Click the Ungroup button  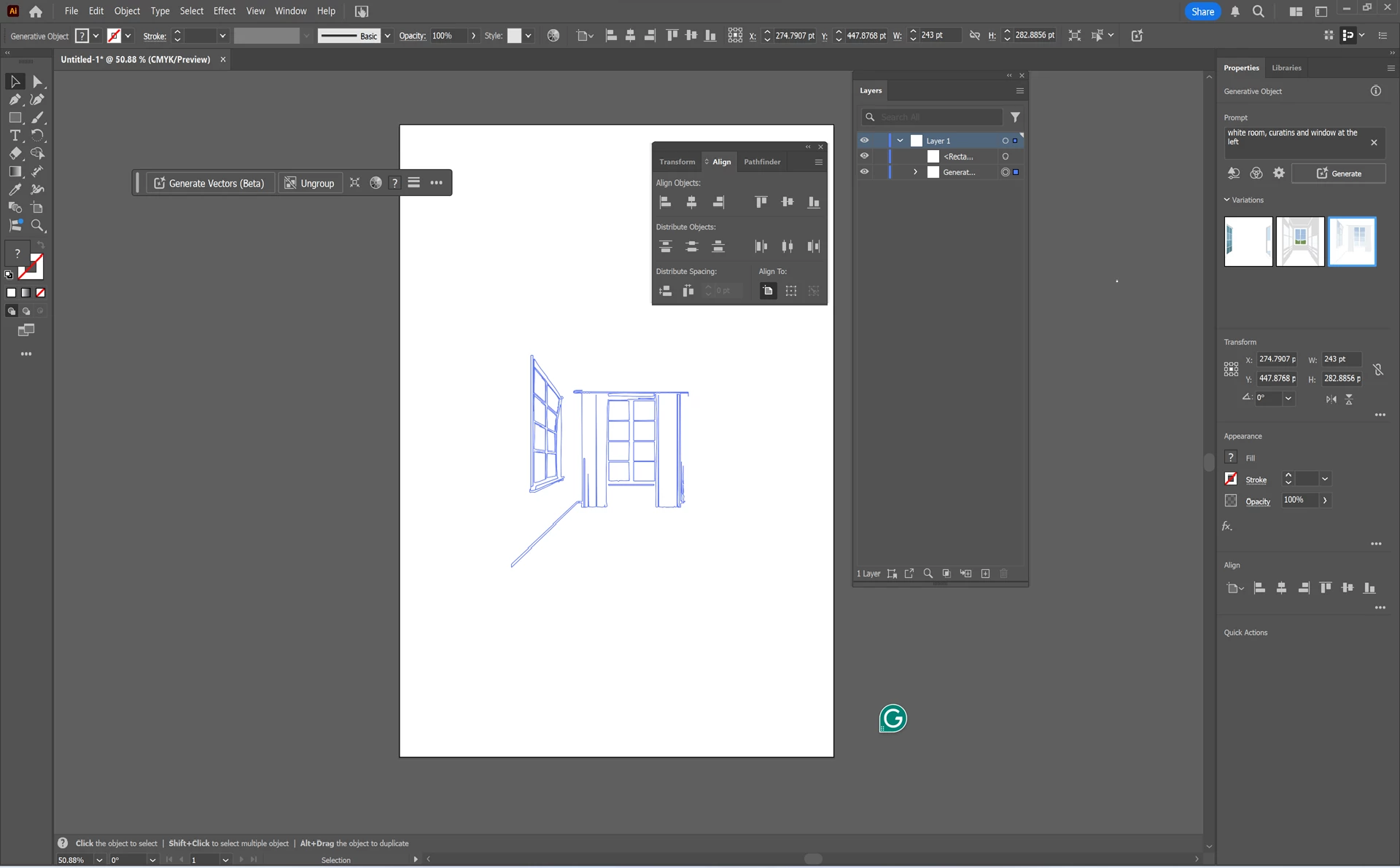309,183
